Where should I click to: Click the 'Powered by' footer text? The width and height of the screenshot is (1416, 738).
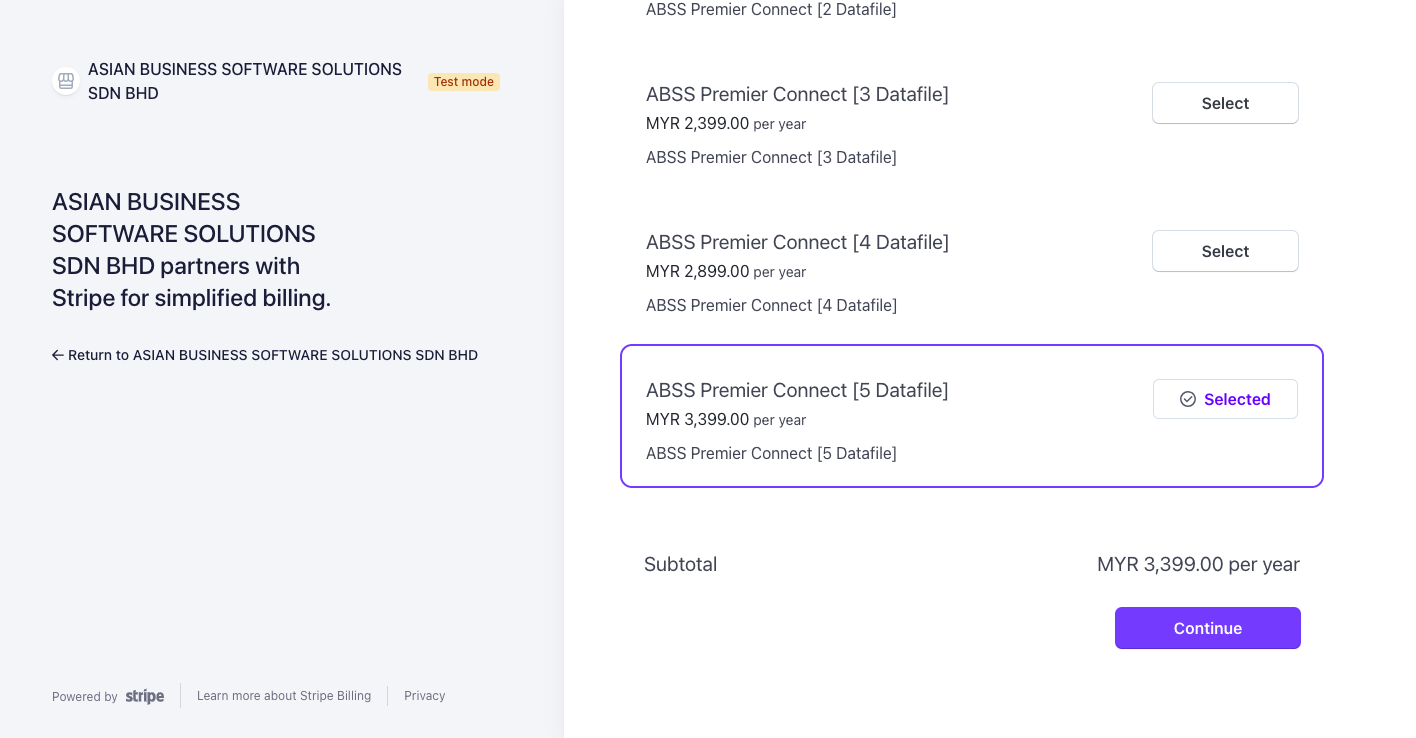pyautogui.click(x=85, y=697)
